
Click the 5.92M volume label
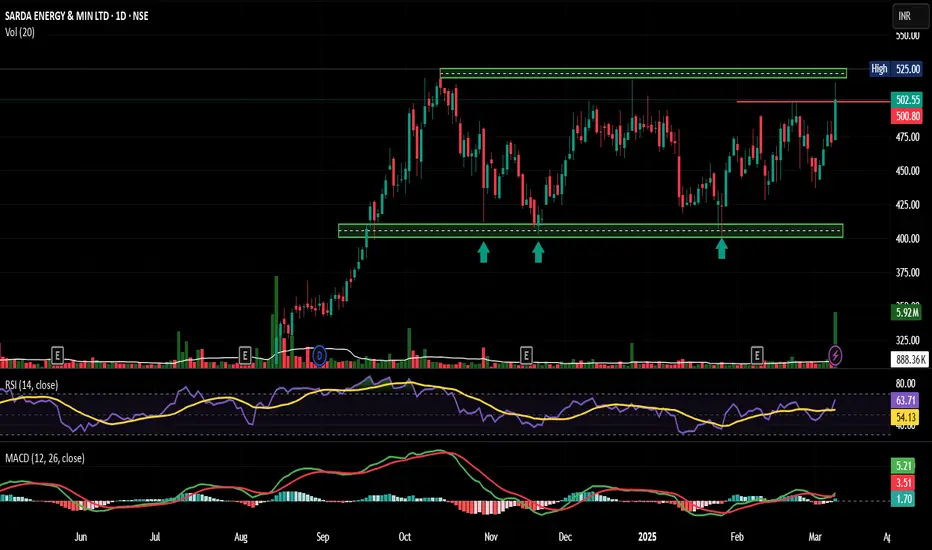(x=908, y=312)
